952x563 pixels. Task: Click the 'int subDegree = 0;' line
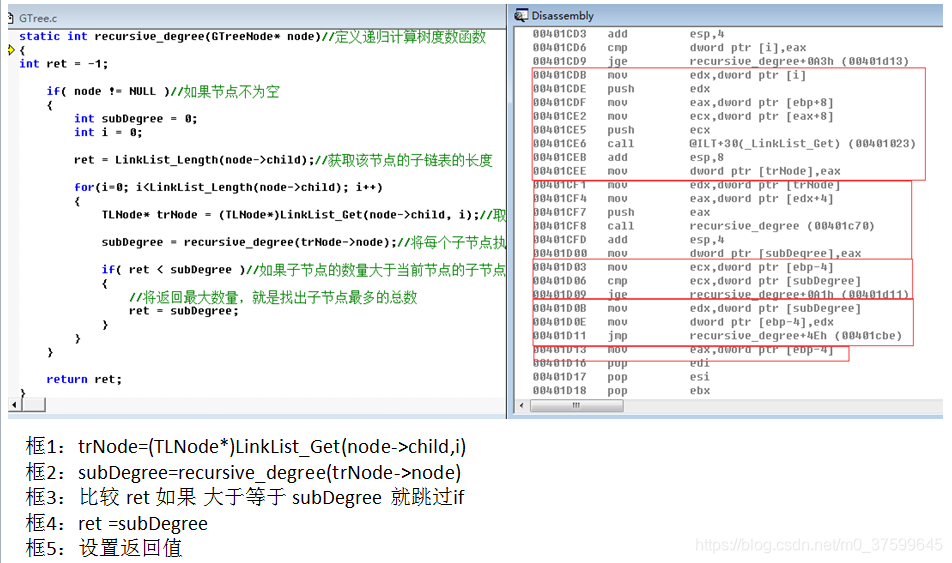pyautogui.click(x=135, y=118)
